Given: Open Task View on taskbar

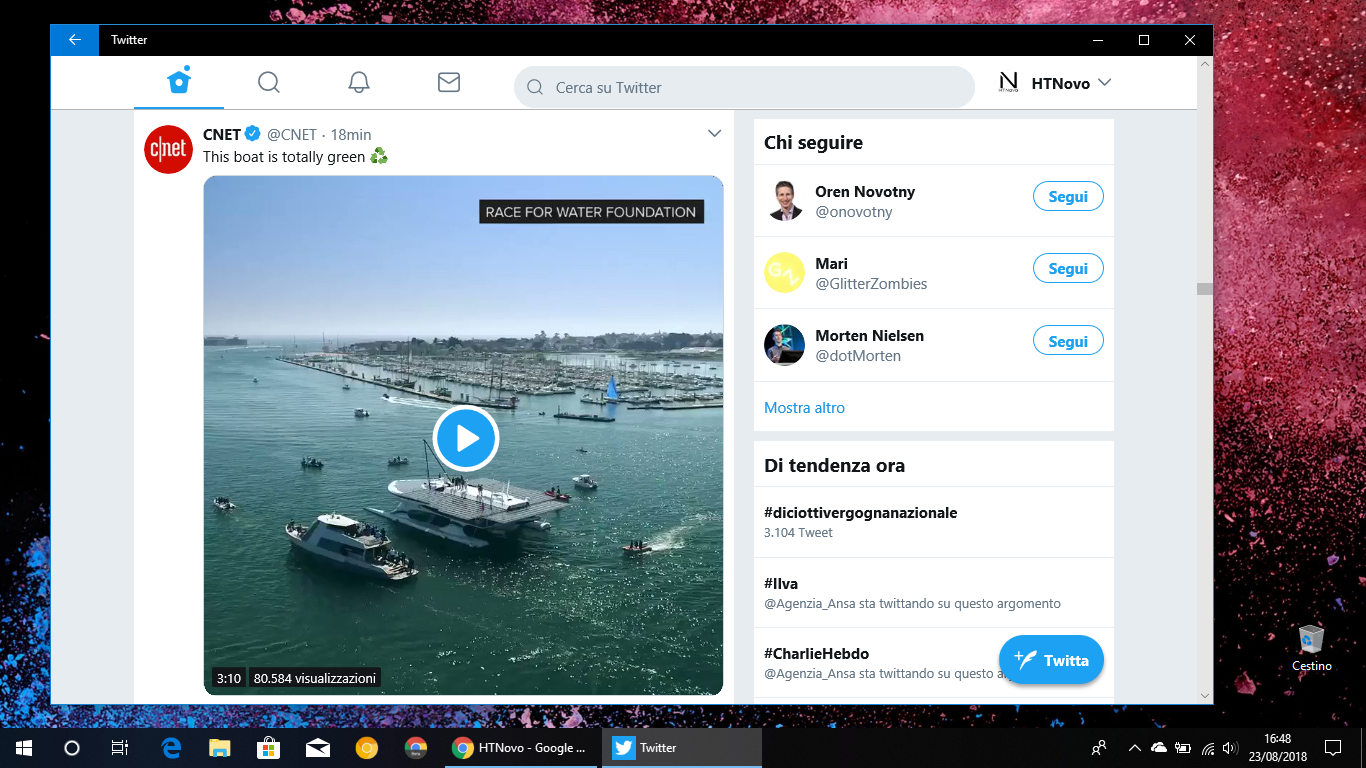Looking at the screenshot, I should (x=119, y=747).
